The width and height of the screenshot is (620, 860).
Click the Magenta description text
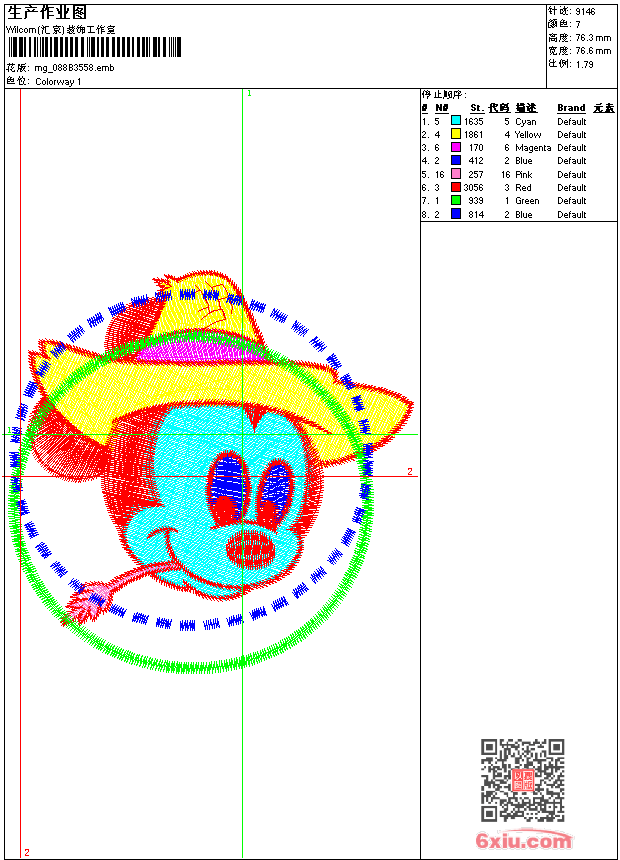(533, 148)
